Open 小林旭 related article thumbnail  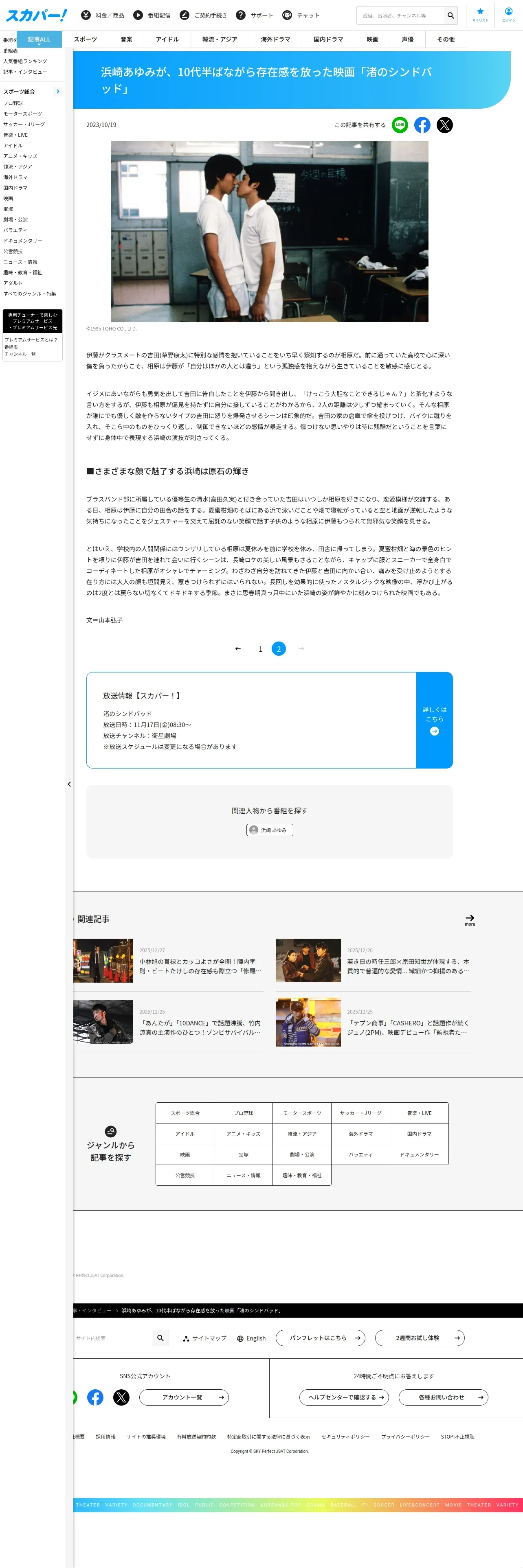[x=103, y=961]
